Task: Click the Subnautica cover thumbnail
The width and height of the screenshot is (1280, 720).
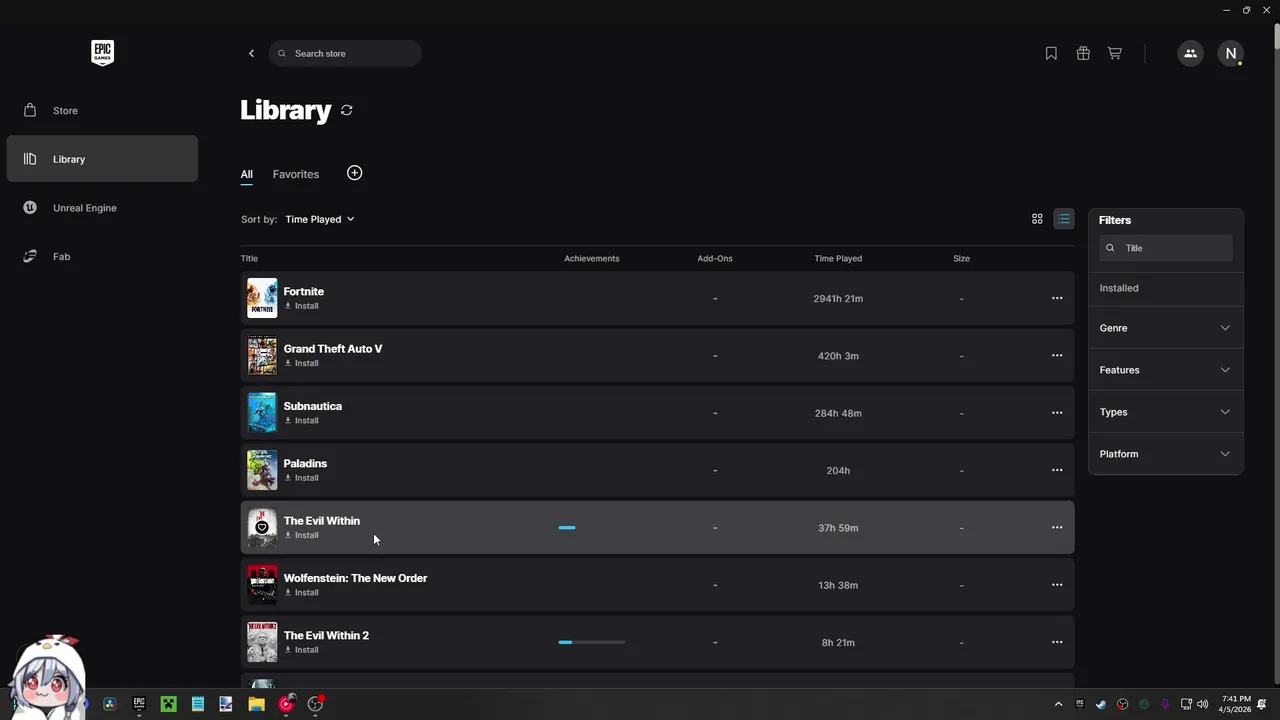Action: [x=262, y=413]
